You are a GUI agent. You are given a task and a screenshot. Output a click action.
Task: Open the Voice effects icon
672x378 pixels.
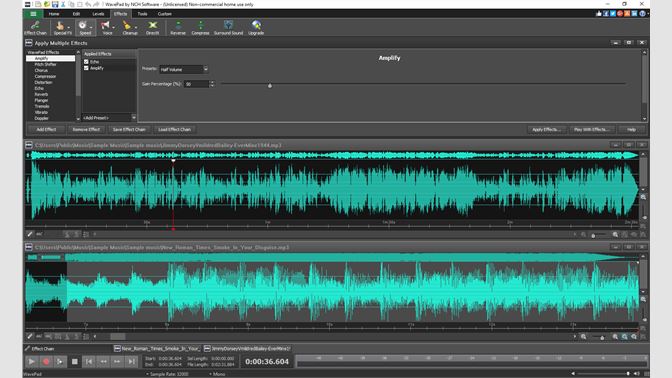click(107, 28)
